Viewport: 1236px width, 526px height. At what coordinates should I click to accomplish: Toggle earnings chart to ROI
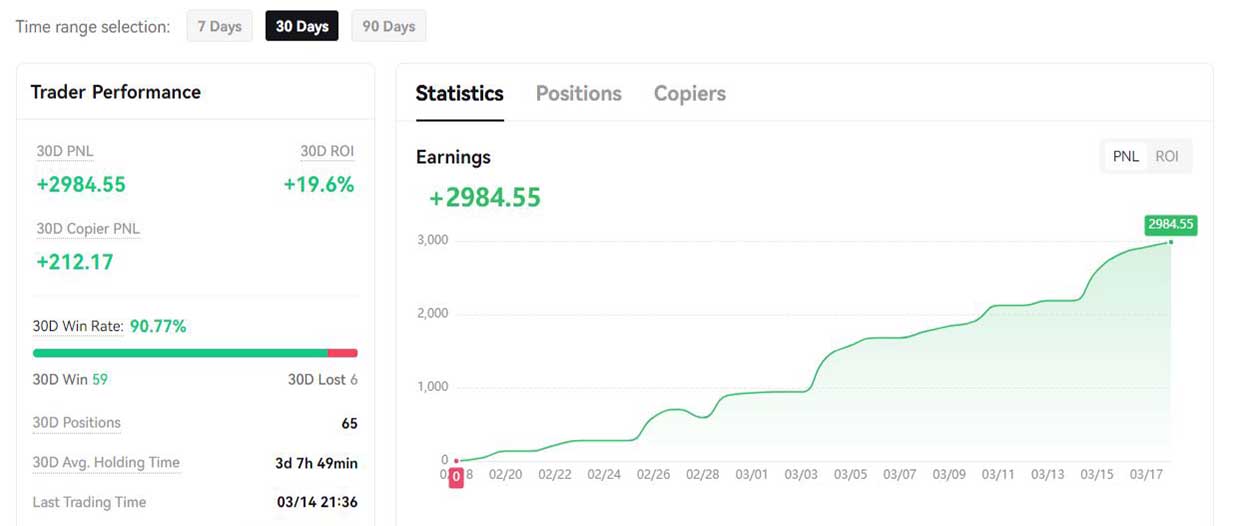1167,156
